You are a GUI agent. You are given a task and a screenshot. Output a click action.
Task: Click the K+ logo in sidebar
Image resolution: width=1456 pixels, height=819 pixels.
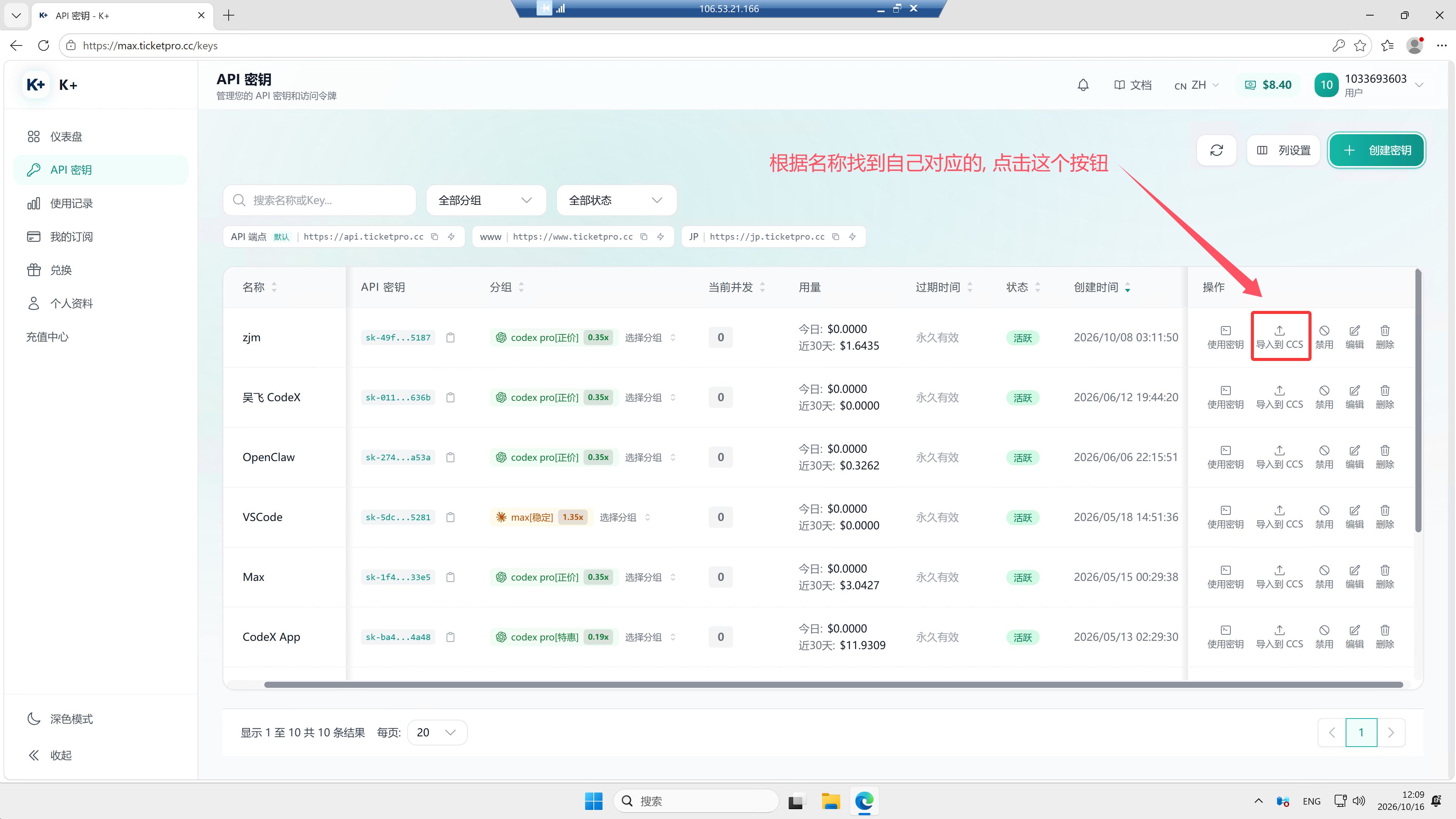pos(36,85)
